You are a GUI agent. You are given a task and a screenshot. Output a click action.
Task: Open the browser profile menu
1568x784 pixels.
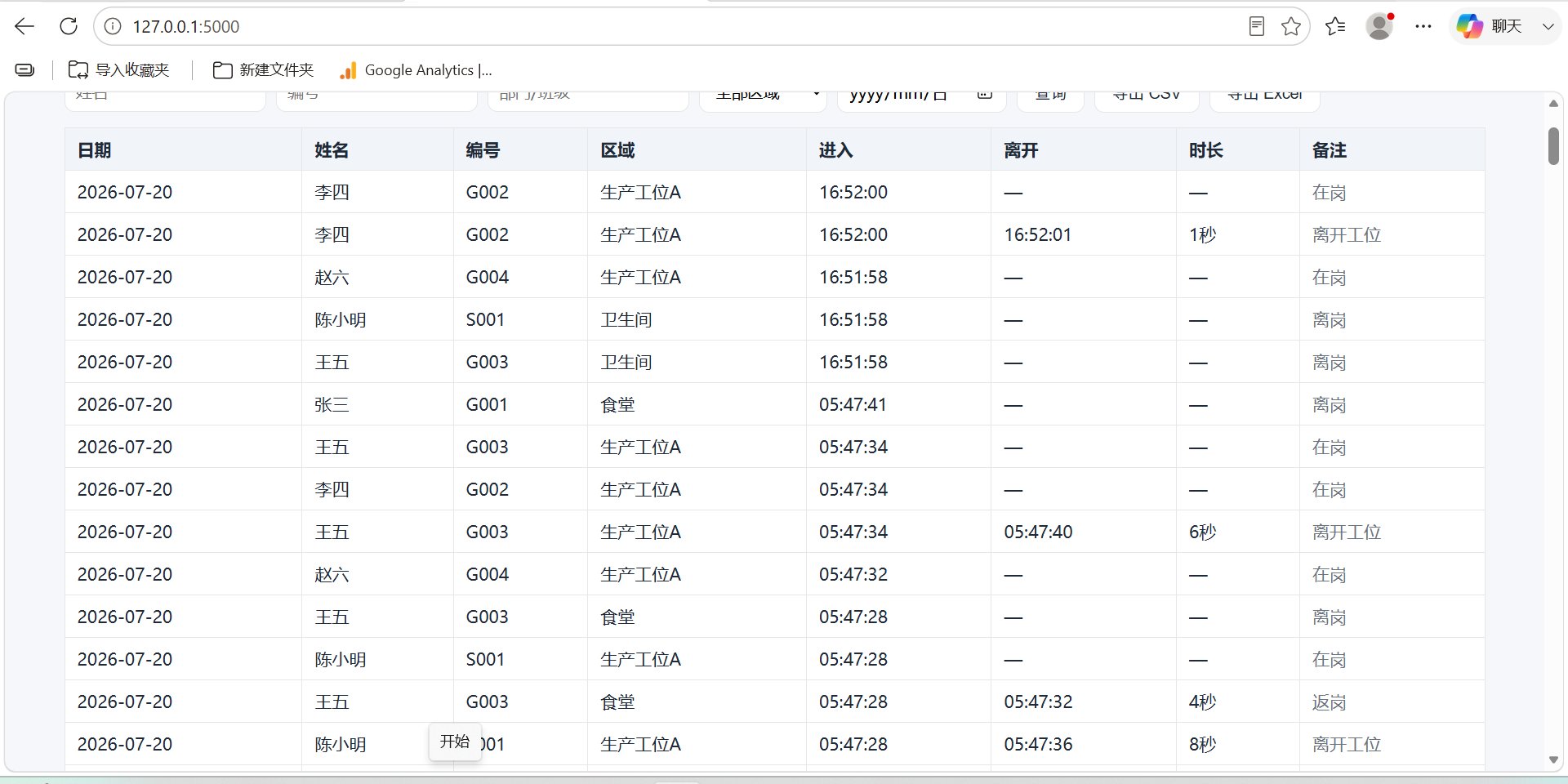(x=1379, y=26)
